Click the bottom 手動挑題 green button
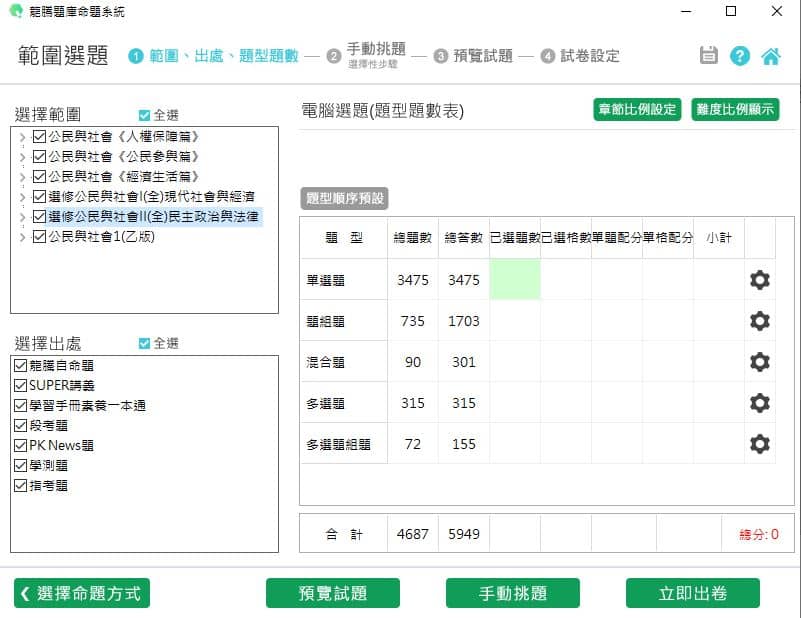This screenshot has height=618, width=801. coord(512,593)
